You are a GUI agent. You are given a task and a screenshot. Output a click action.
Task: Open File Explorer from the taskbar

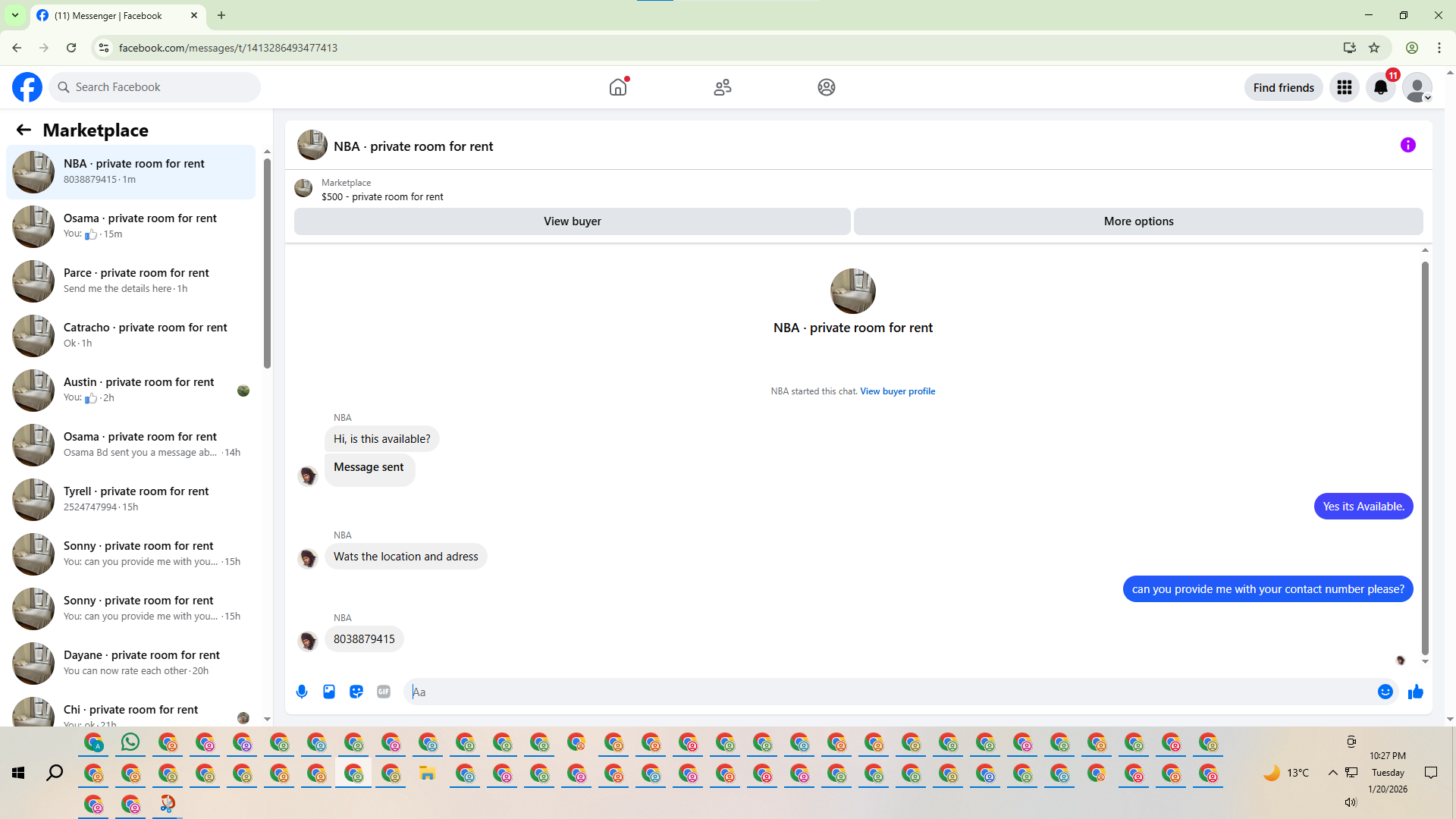[428, 773]
